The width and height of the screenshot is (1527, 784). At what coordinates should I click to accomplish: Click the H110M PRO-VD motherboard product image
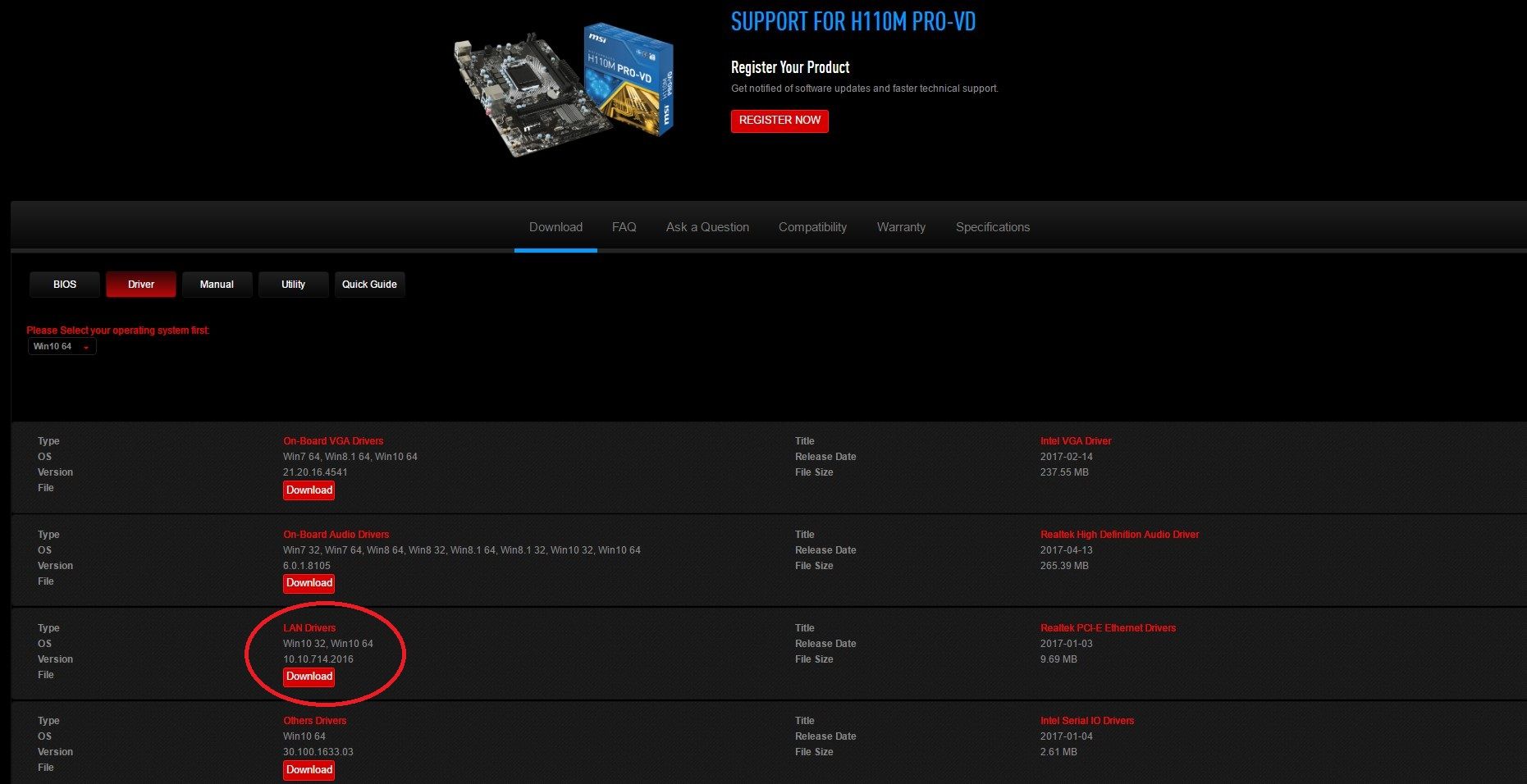(x=563, y=90)
